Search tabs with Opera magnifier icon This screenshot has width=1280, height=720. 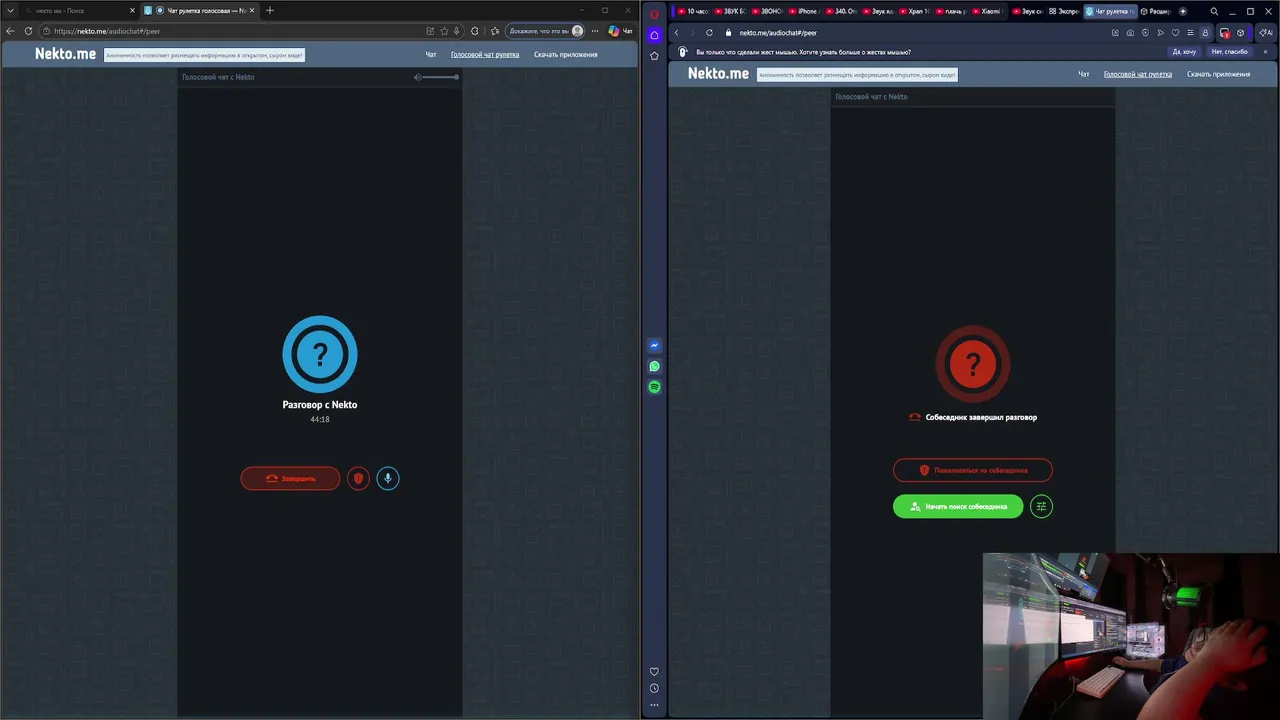click(1214, 11)
